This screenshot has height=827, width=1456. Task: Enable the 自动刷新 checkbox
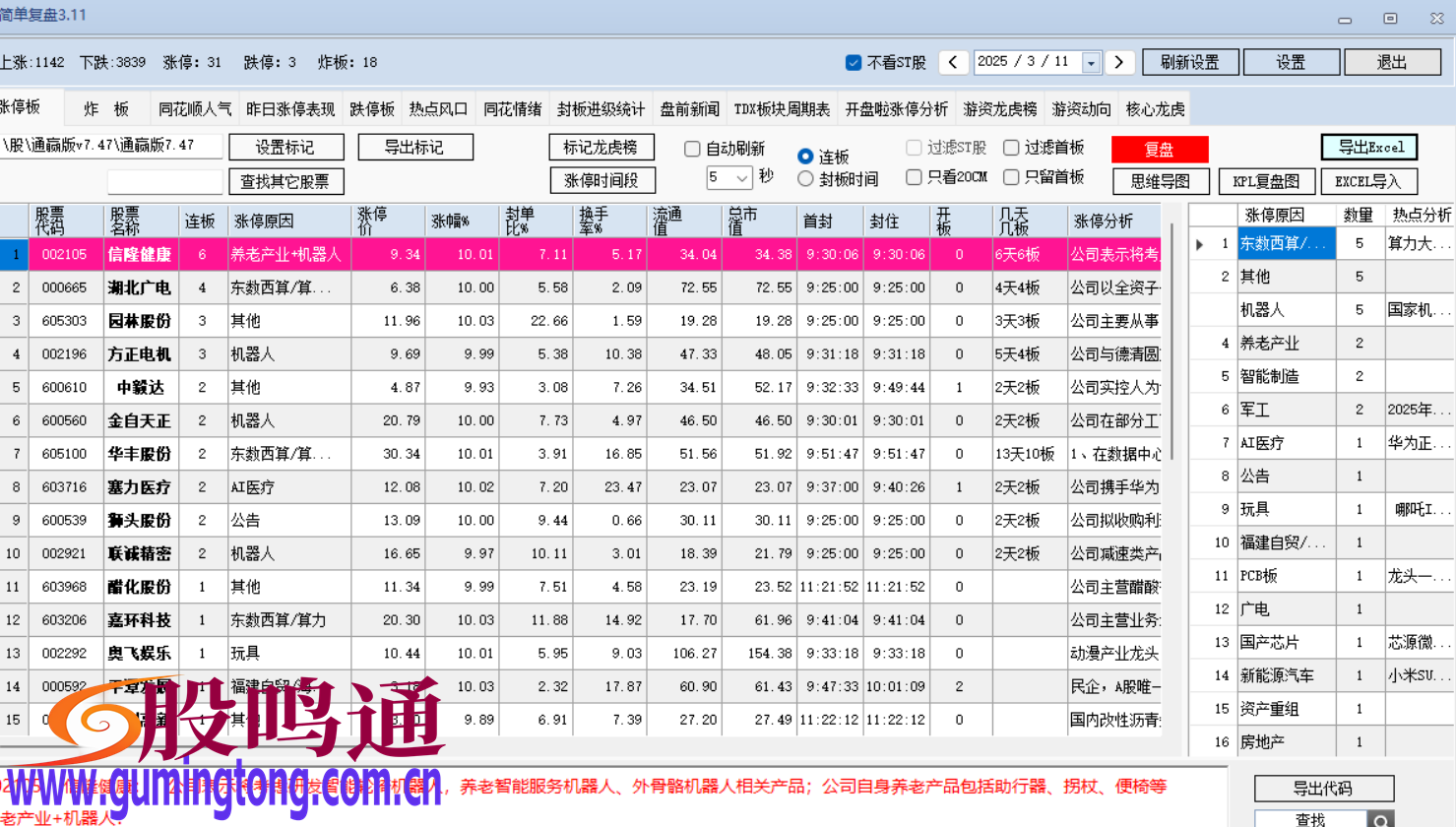(x=692, y=149)
